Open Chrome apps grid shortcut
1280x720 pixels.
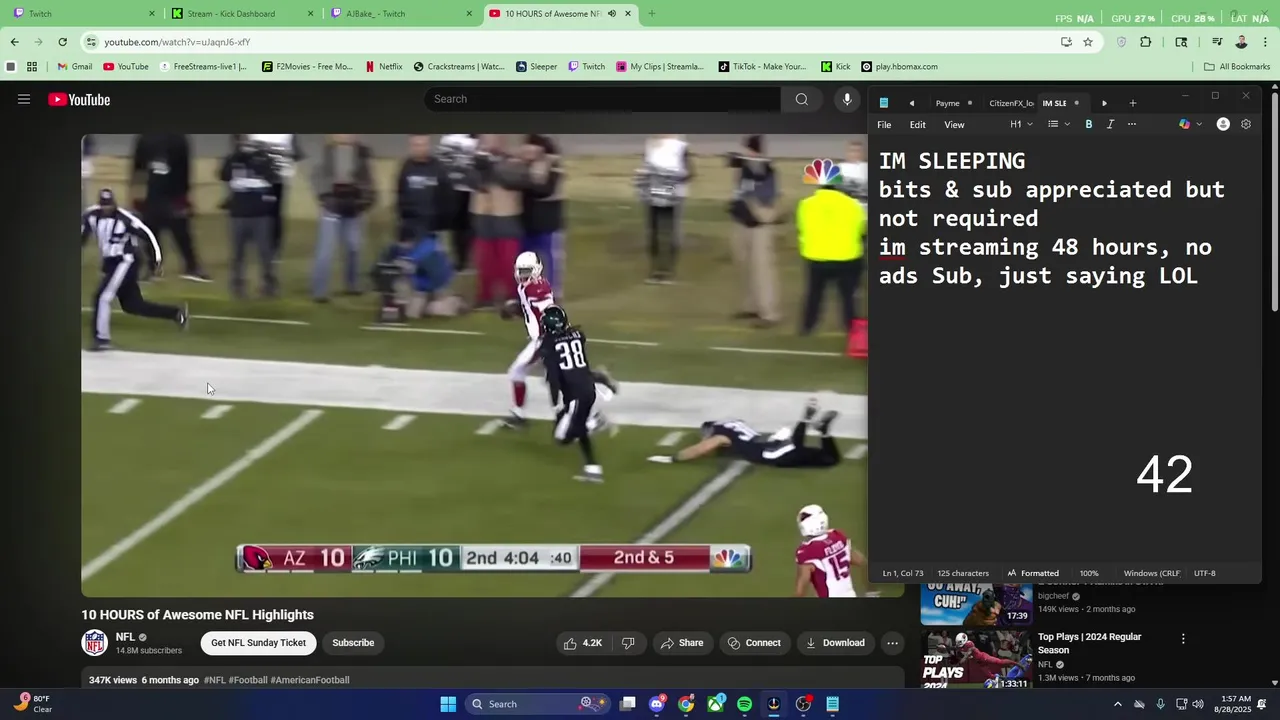tap(32, 67)
